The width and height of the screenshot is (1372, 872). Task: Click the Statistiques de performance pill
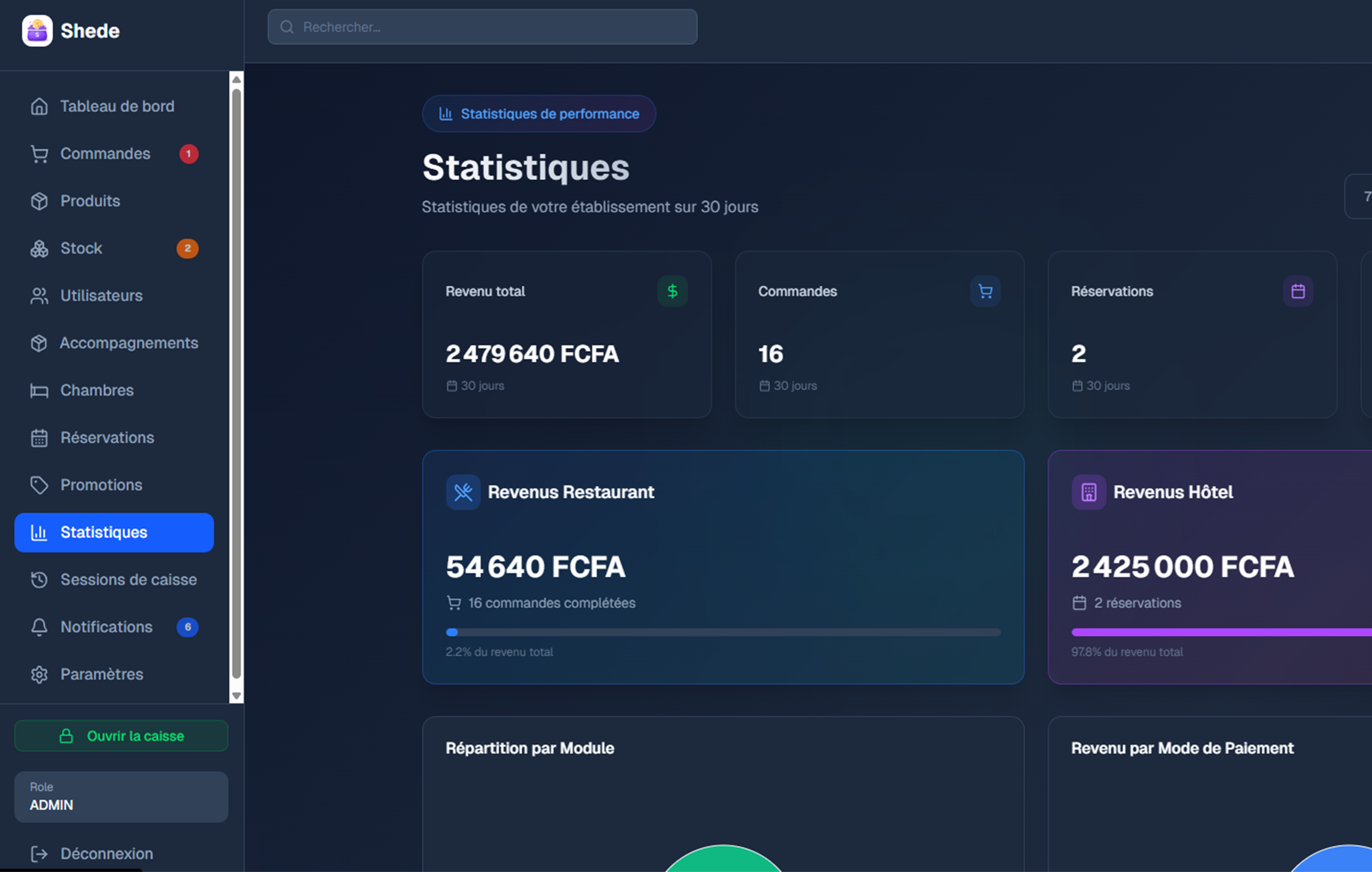[538, 114]
